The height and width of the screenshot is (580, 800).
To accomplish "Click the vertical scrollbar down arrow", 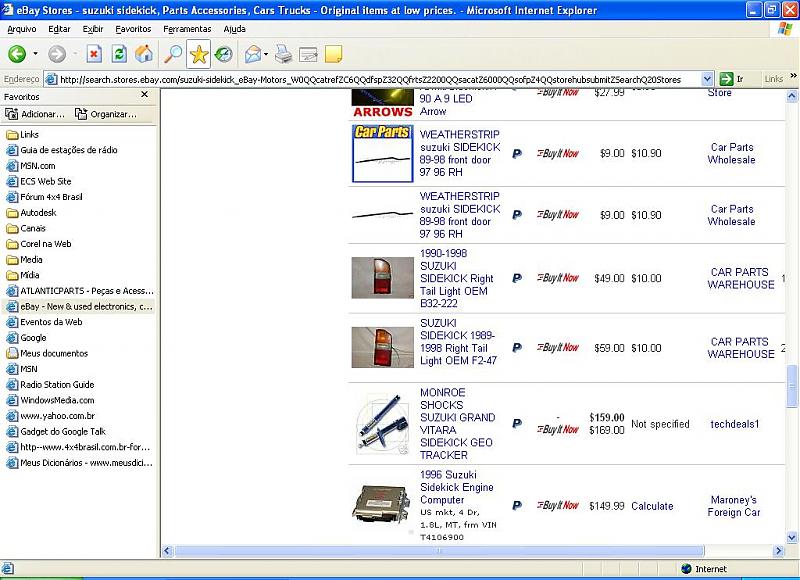I will click(x=792, y=537).
